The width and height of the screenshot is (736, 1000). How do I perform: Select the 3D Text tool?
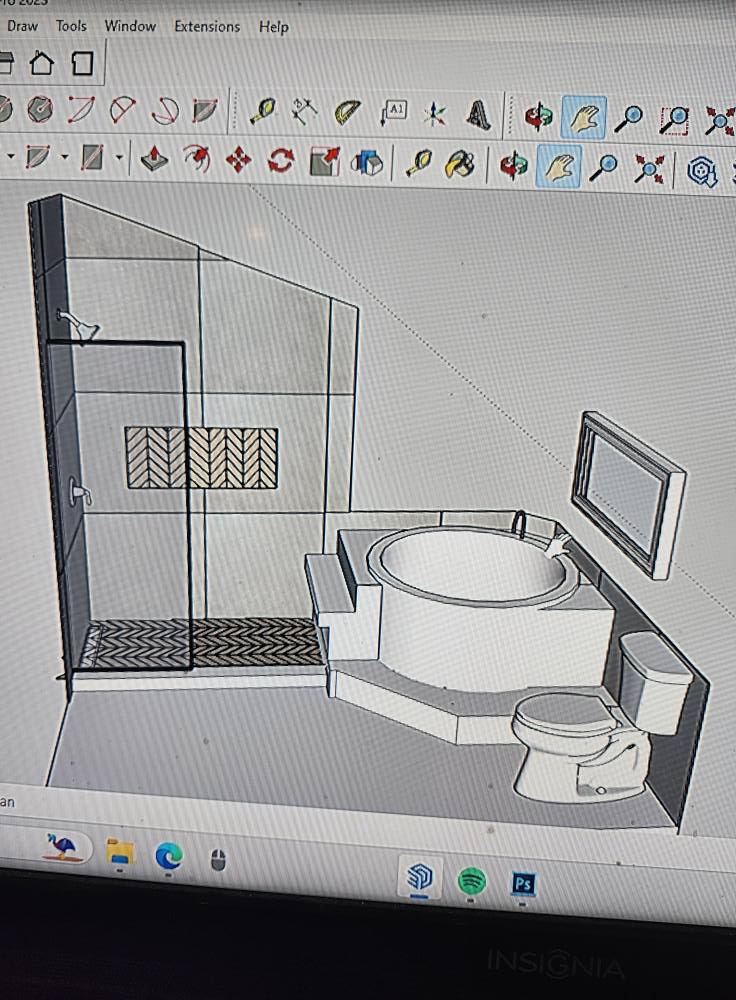(479, 113)
